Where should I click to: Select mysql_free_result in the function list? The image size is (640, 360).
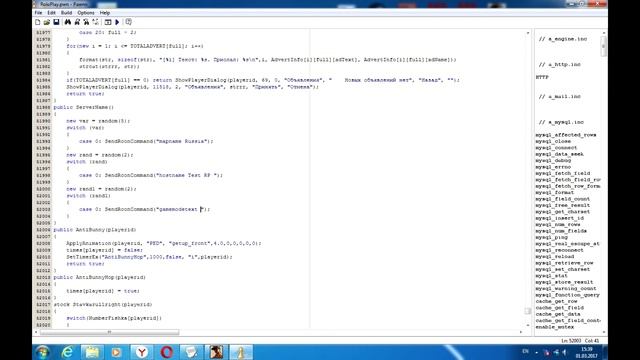tap(562, 205)
